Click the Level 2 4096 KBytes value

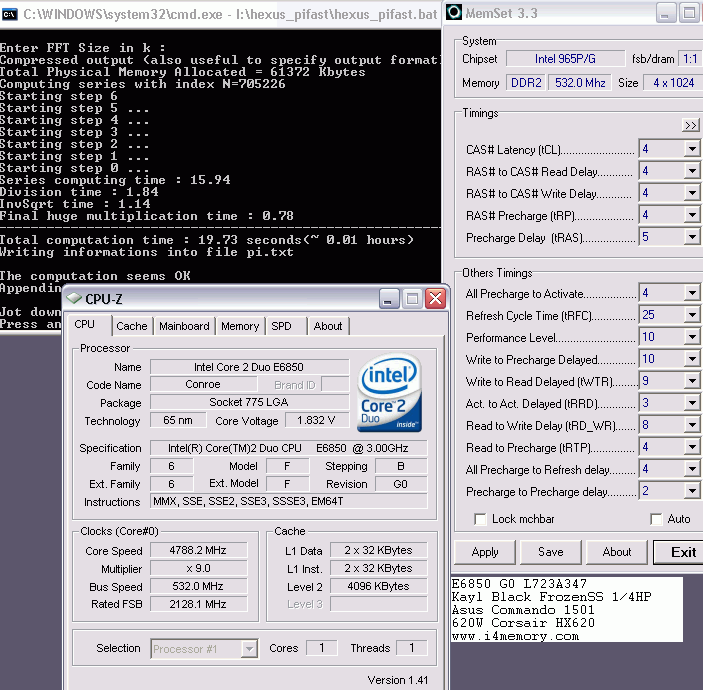(x=378, y=586)
